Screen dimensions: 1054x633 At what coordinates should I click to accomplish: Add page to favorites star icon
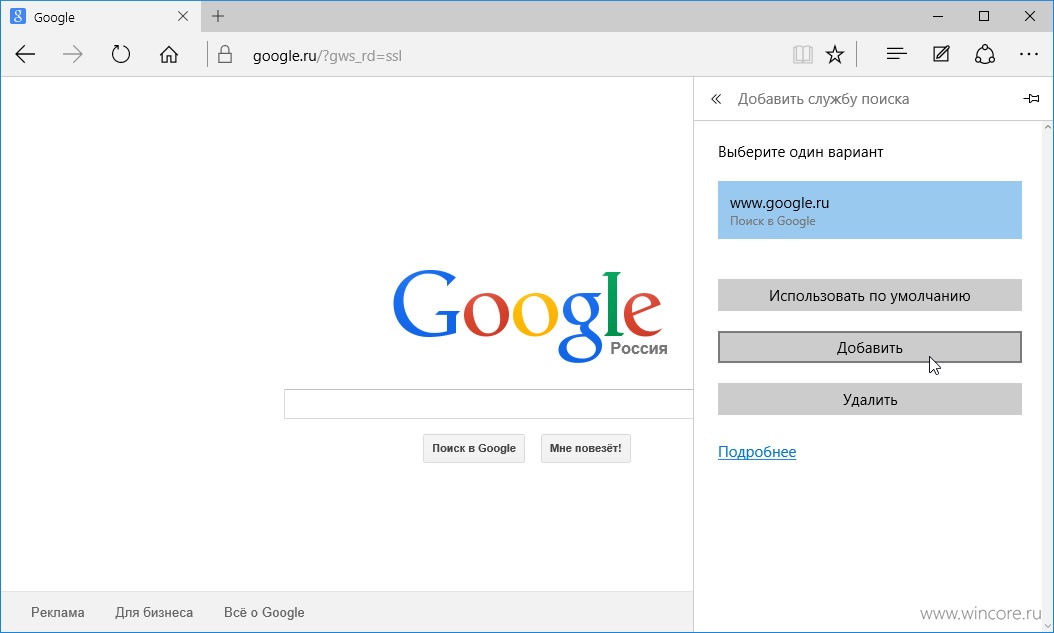click(x=835, y=54)
